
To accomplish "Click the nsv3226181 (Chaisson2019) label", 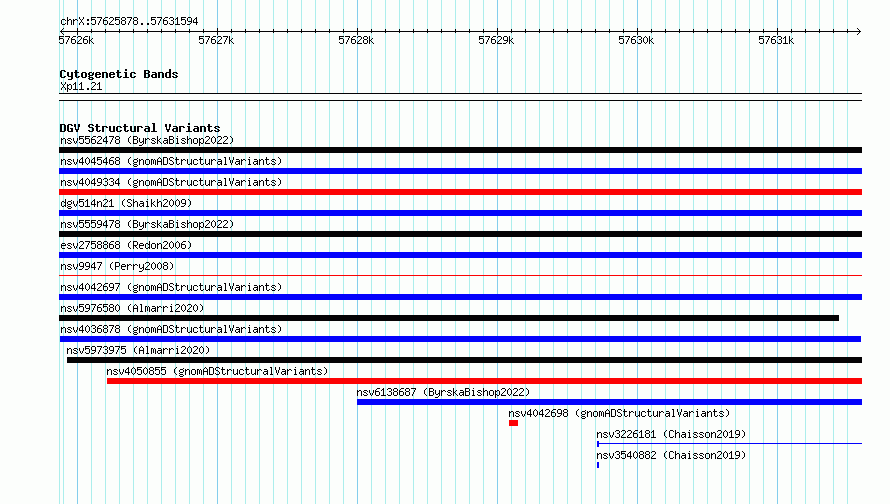I will point(671,434).
